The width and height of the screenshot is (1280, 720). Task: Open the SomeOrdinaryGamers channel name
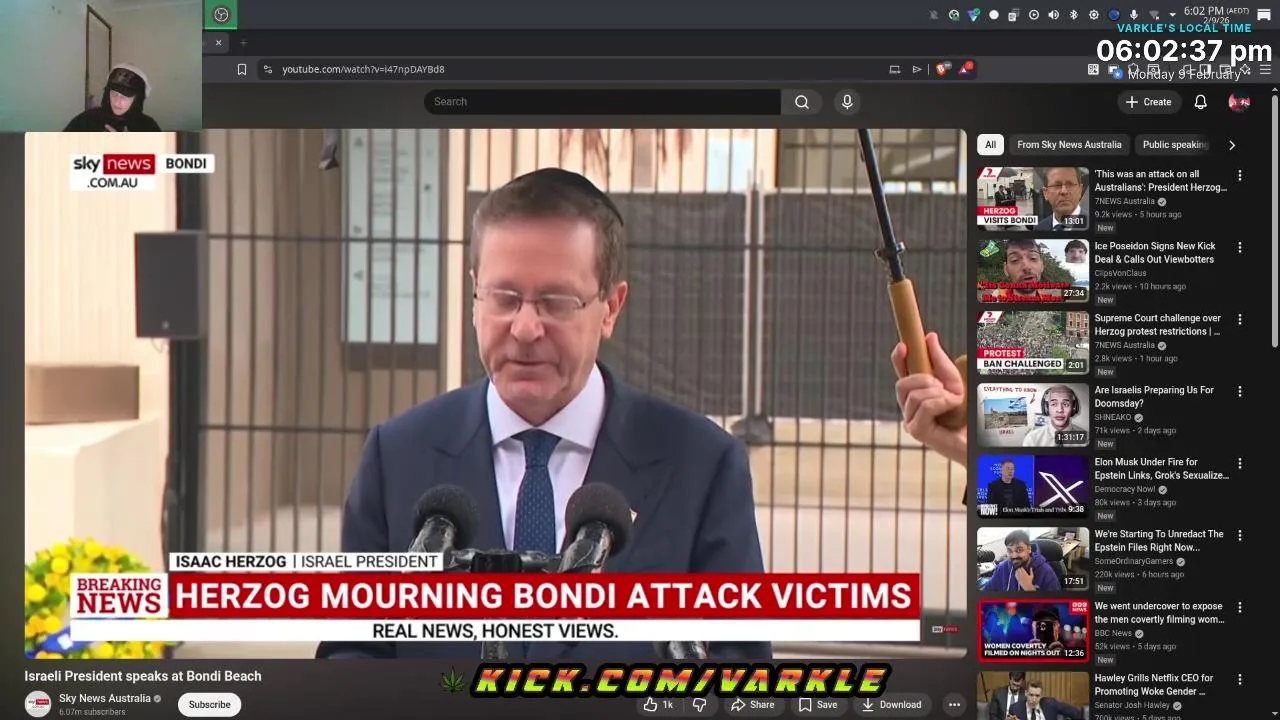(x=1134, y=561)
